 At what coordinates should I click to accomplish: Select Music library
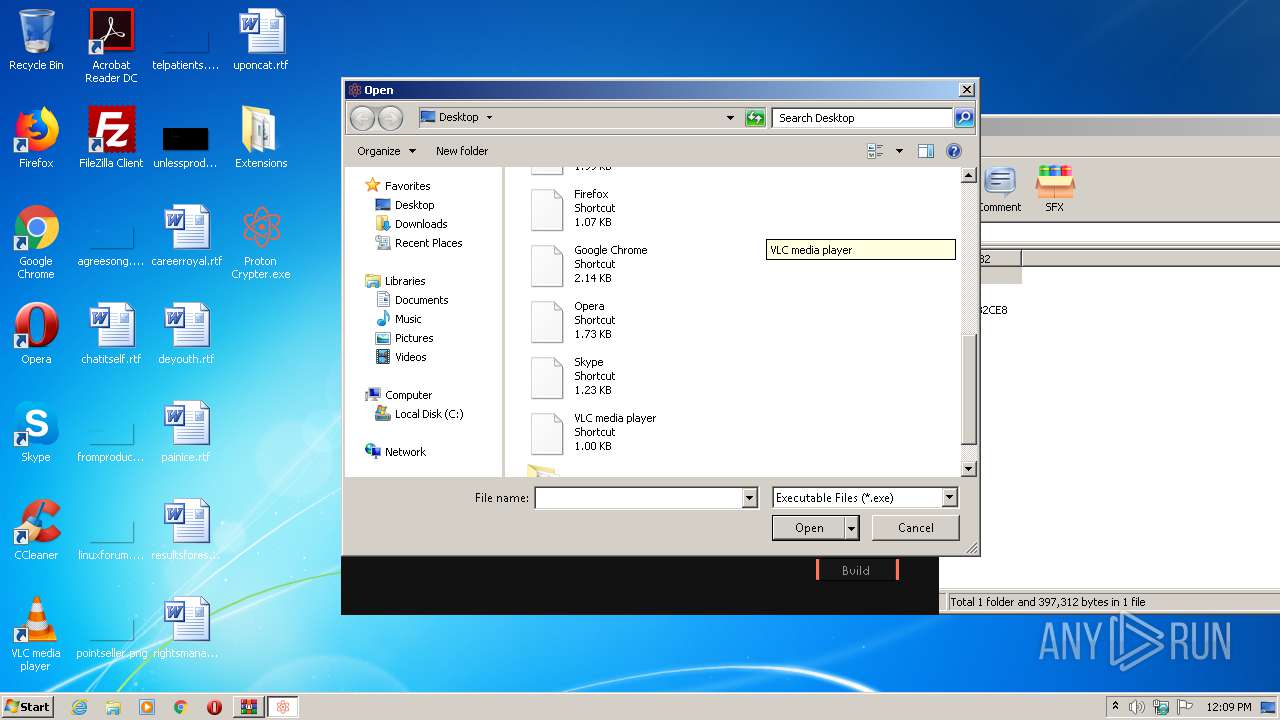[399, 319]
